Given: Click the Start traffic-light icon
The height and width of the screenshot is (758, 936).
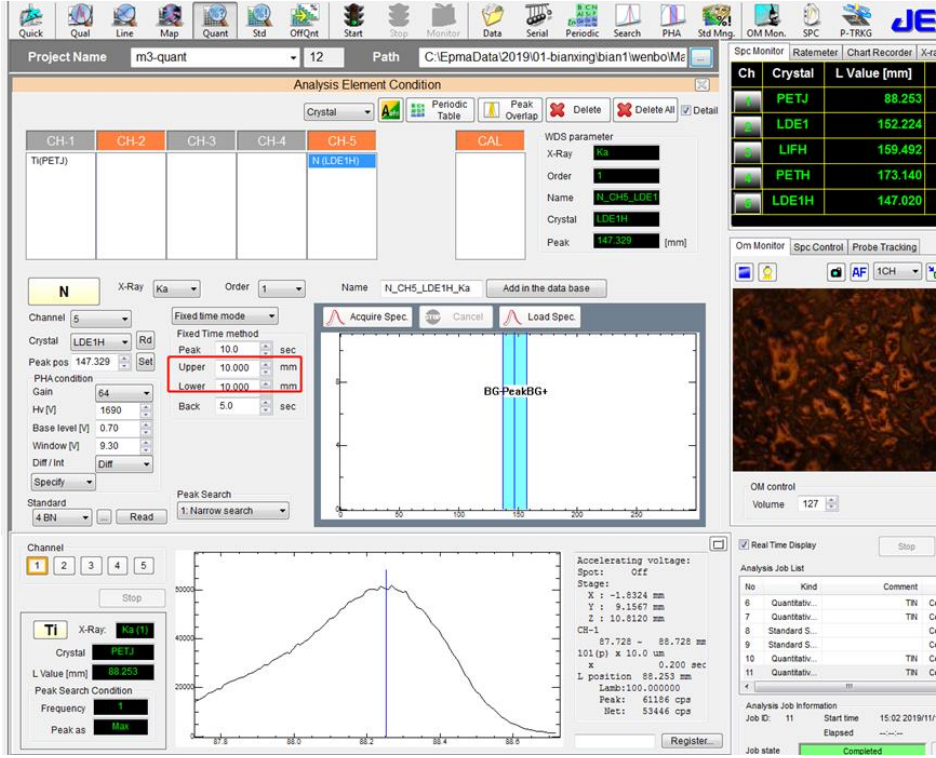Looking at the screenshot, I should pyautogui.click(x=353, y=19).
